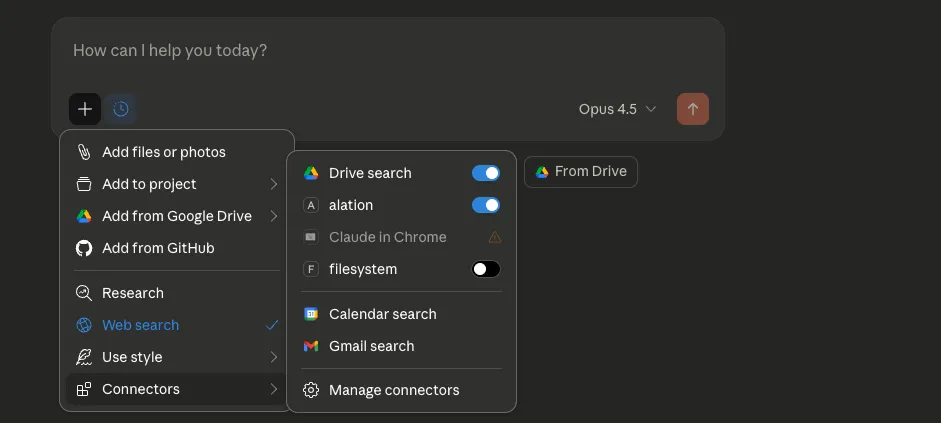
Task: Click the Drive icon next to Drive search
Action: [311, 173]
